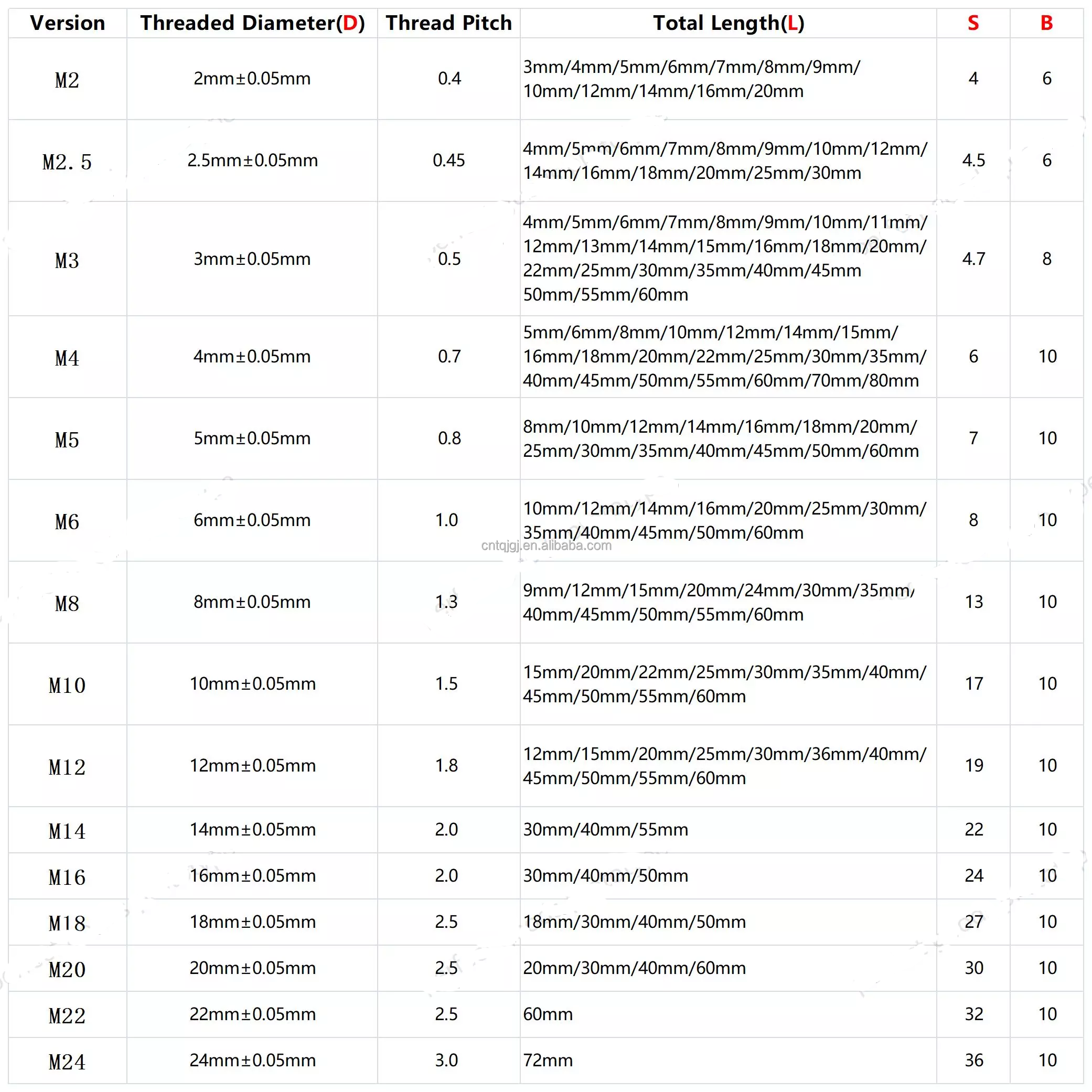Click the 24mm±0.05mm diameter cell

pos(253,1061)
